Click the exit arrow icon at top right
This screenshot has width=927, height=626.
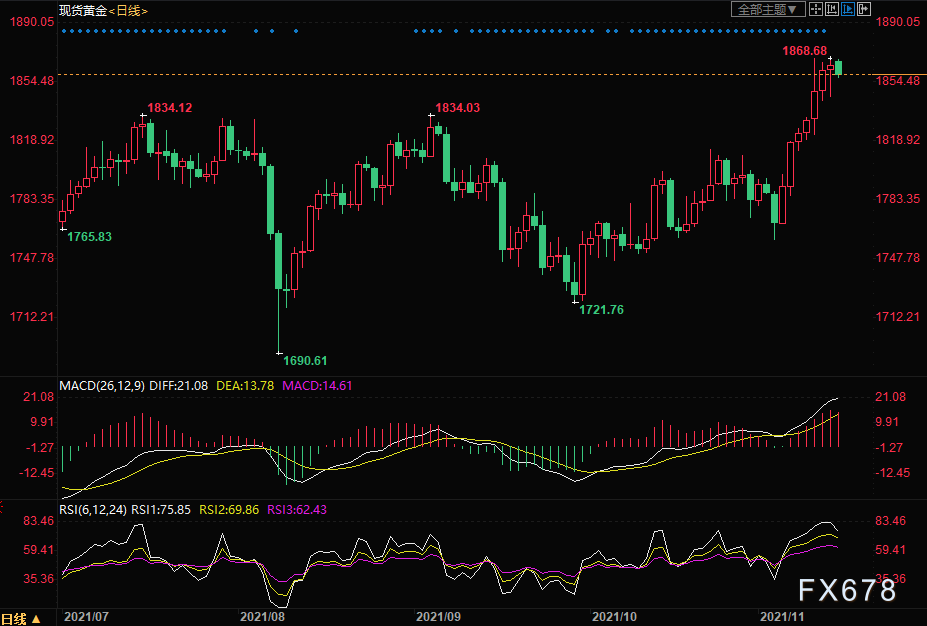point(864,9)
